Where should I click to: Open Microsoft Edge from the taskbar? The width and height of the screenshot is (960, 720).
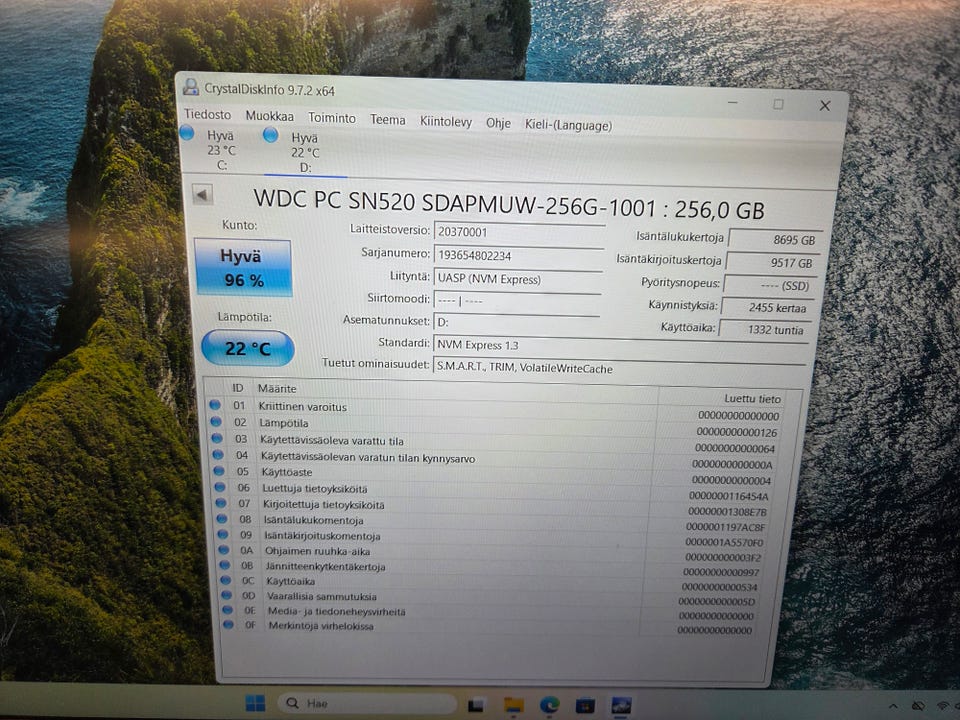(x=549, y=705)
